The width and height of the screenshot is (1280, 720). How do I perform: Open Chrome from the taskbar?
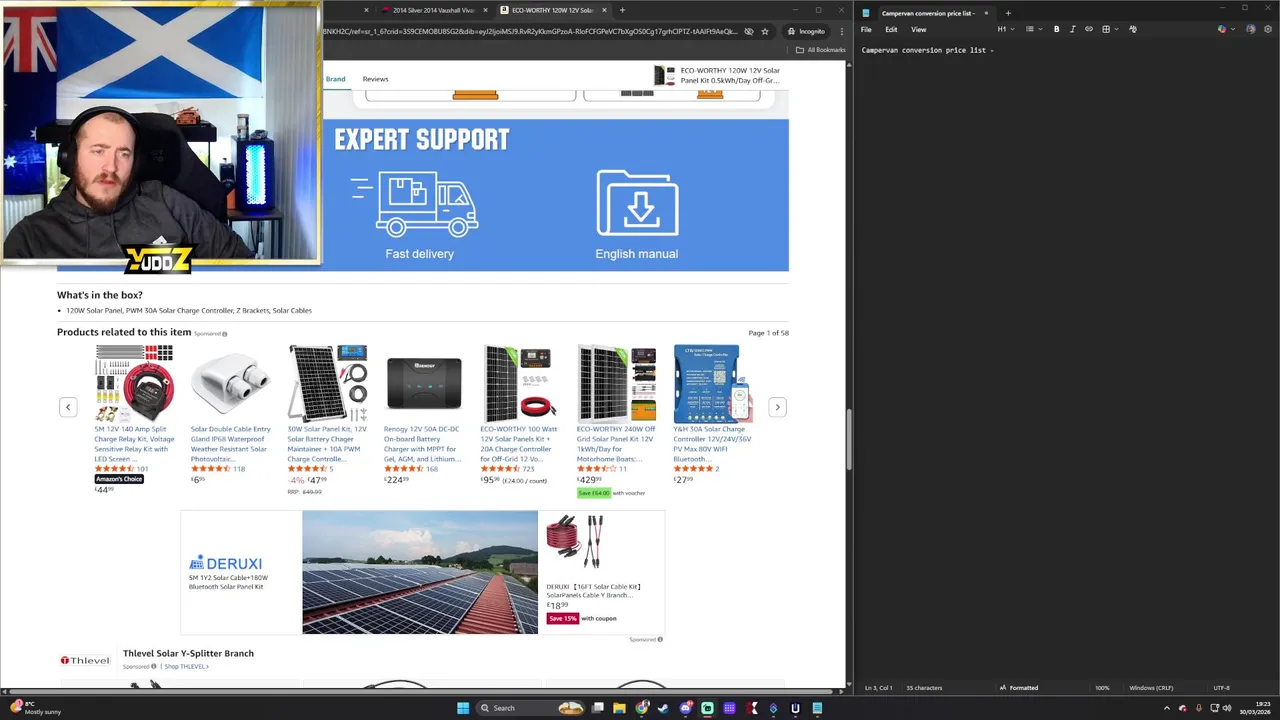pyautogui.click(x=641, y=708)
